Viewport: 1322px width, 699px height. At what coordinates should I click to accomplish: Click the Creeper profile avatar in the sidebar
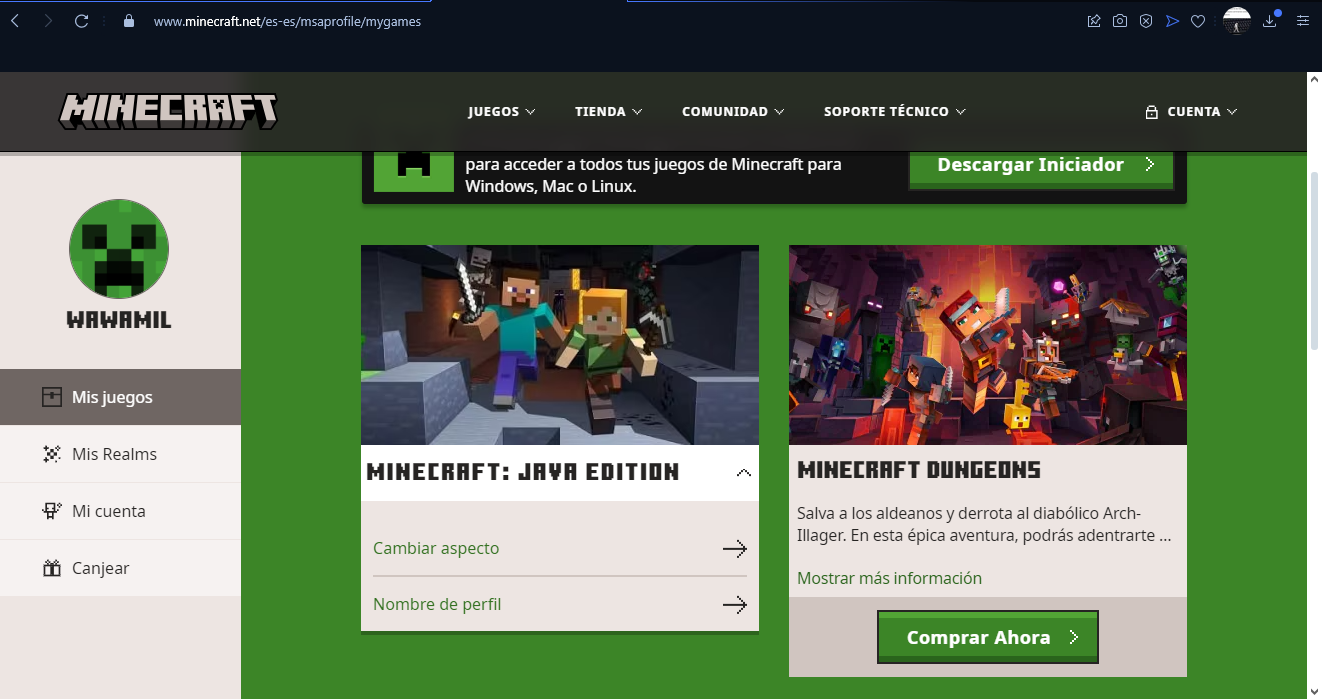[x=119, y=249]
